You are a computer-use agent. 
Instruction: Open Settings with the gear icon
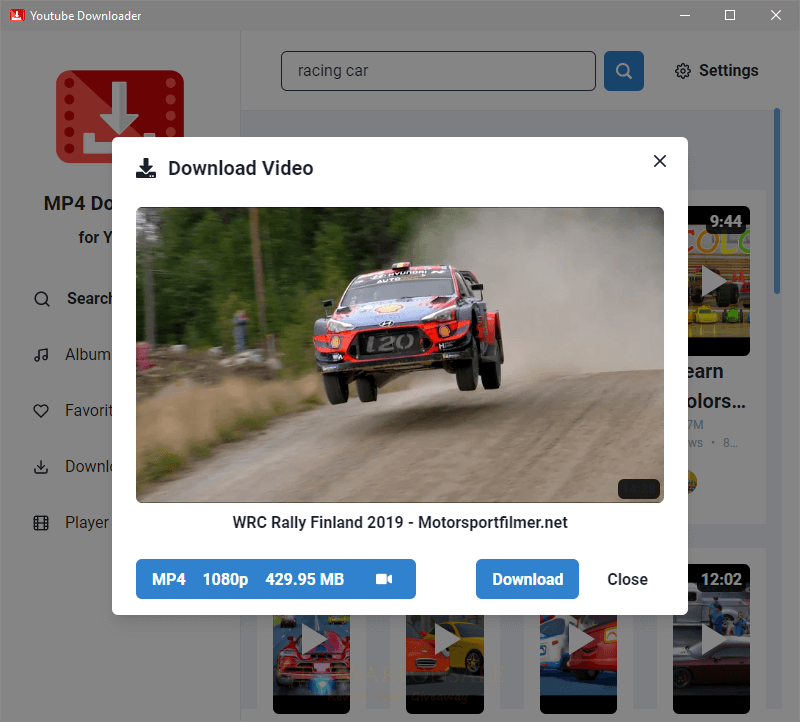click(683, 71)
